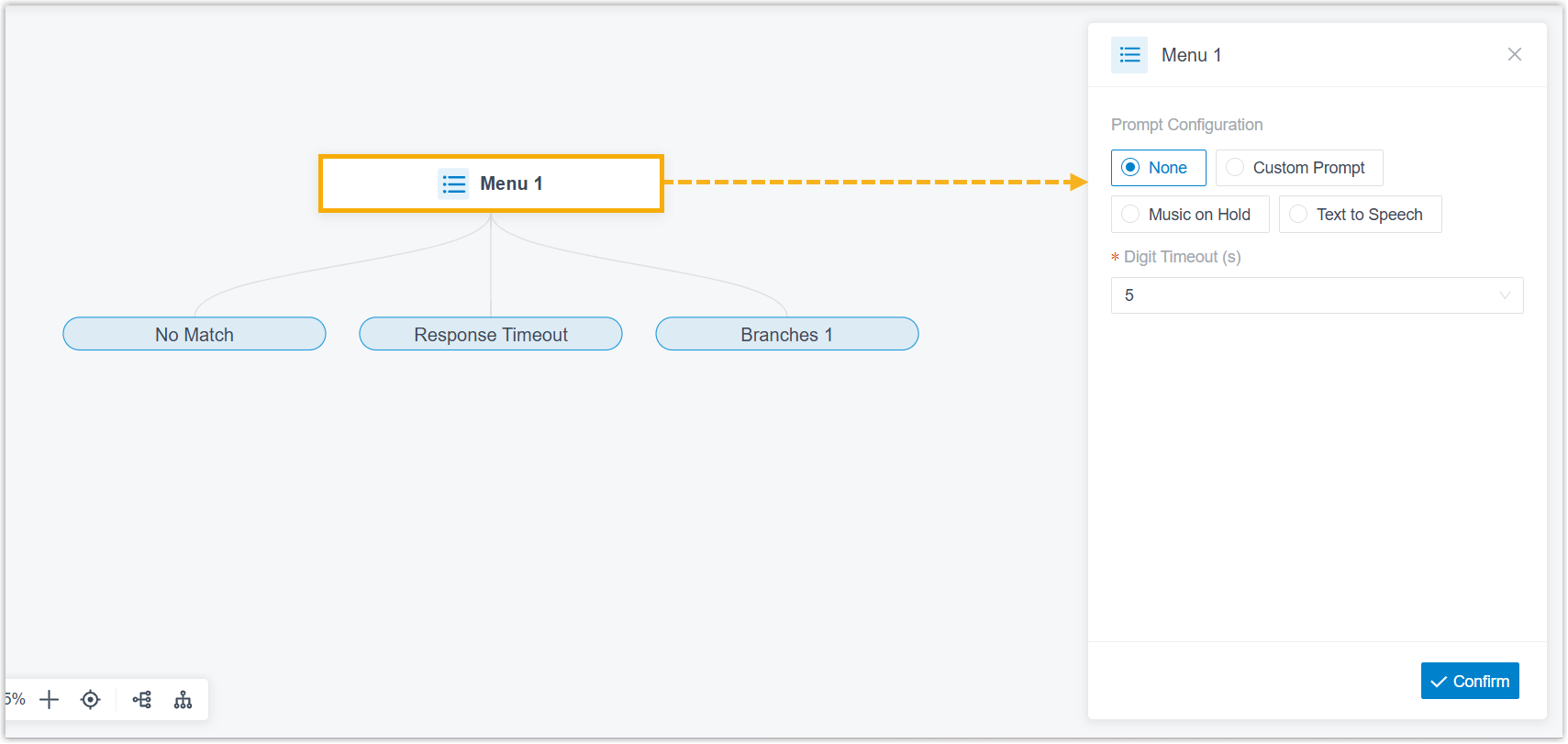Select the Menu 1 node on canvas

491,183
